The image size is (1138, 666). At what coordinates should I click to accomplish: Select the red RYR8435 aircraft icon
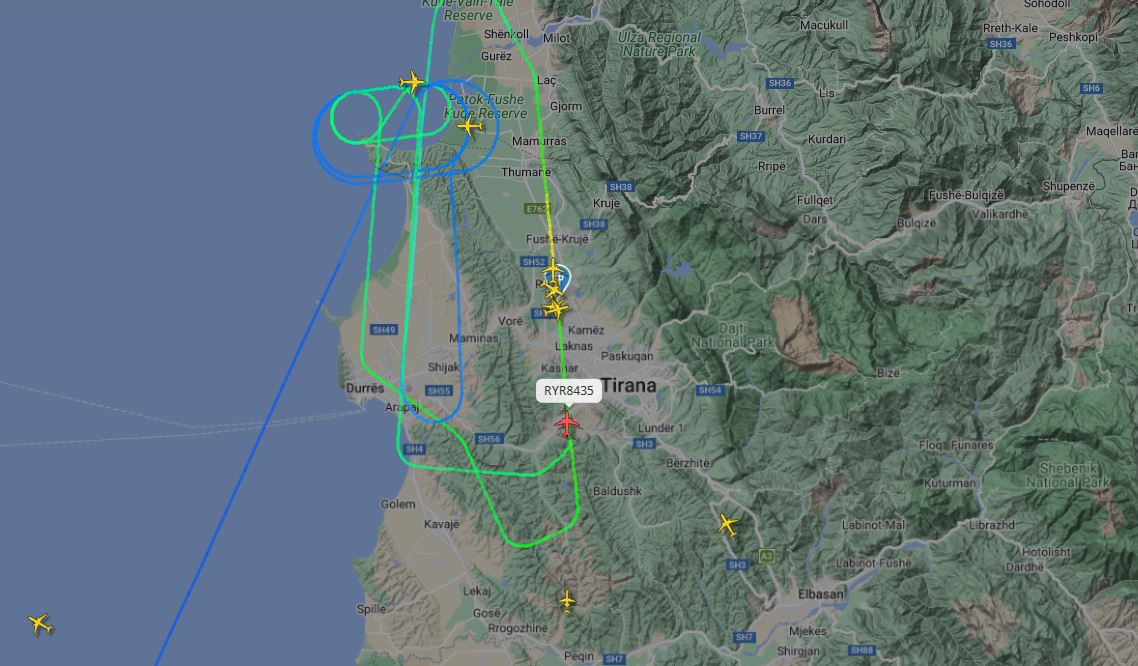pos(567,423)
